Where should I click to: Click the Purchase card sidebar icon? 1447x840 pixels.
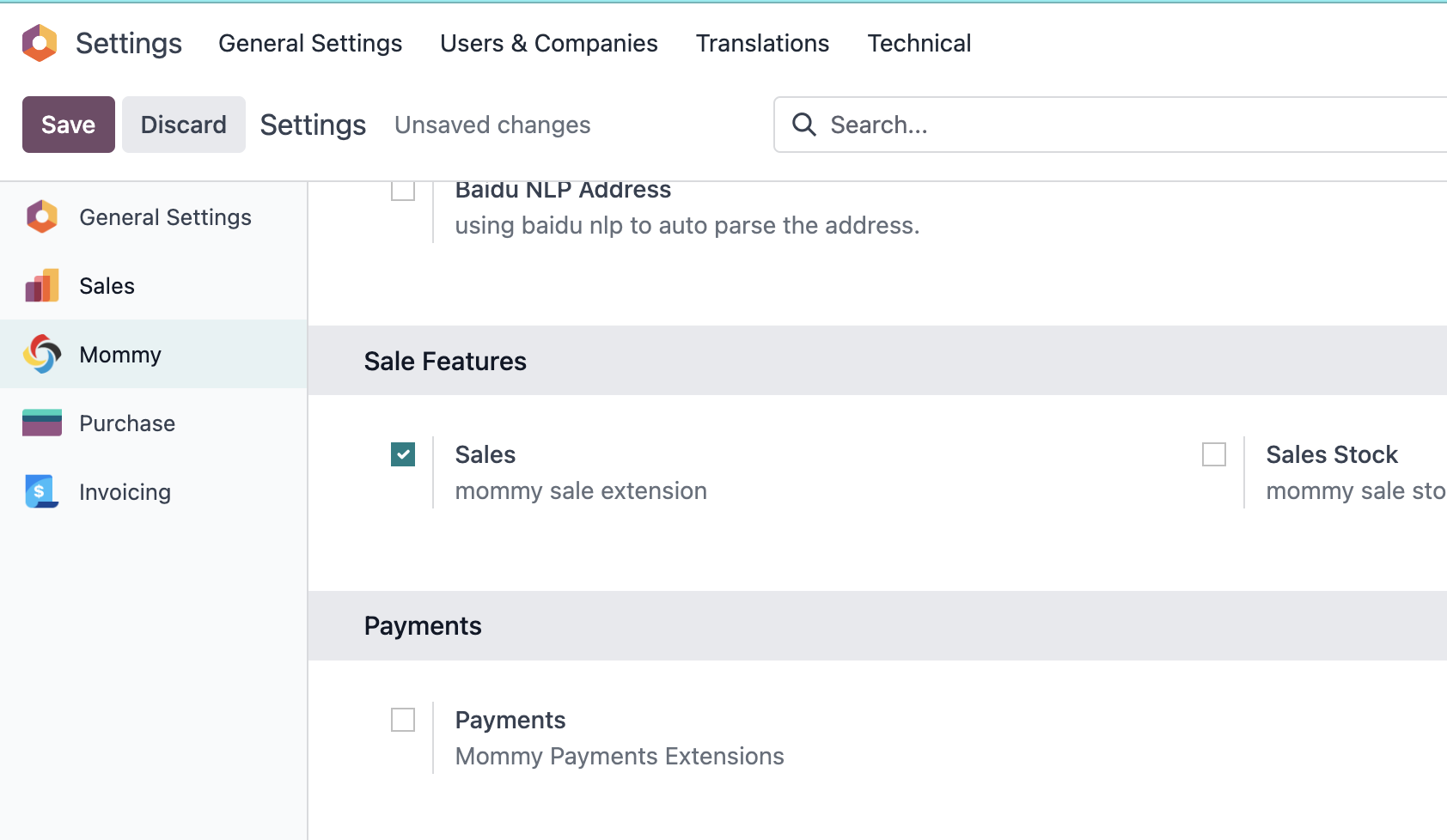pyautogui.click(x=42, y=423)
